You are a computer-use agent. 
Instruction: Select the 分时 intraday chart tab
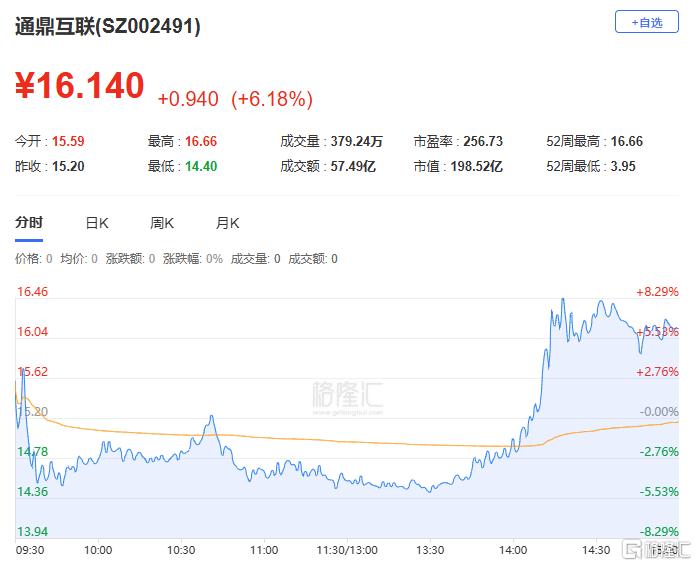coord(29,223)
